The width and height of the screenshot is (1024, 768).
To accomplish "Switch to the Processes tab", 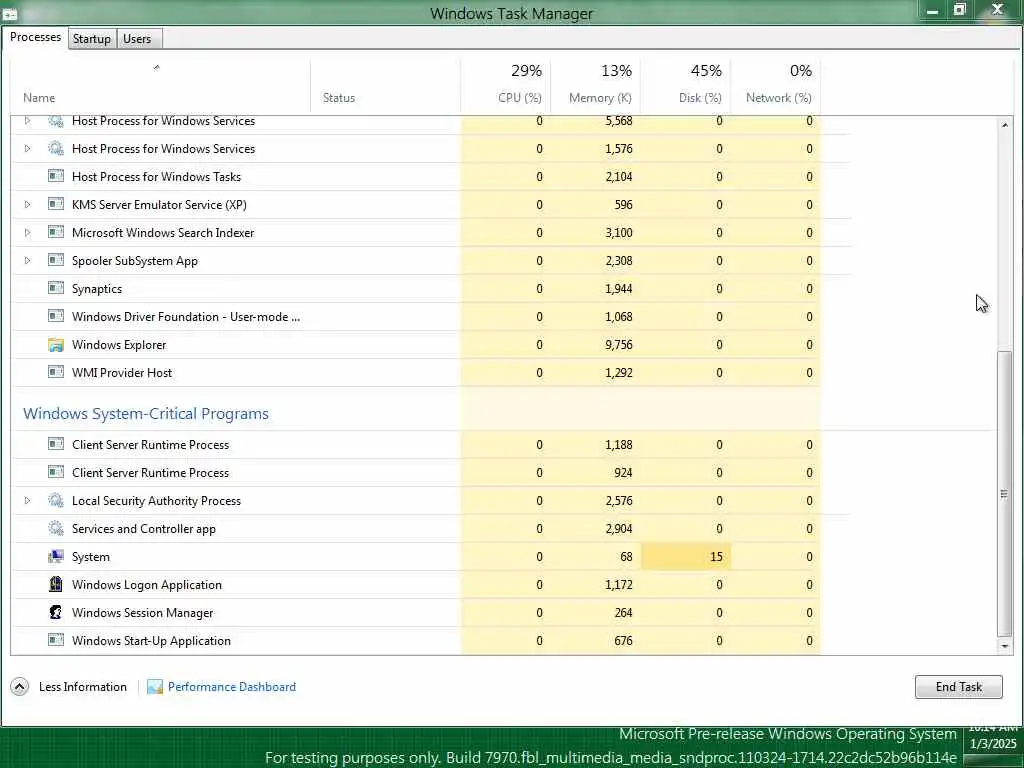I will tap(35, 37).
